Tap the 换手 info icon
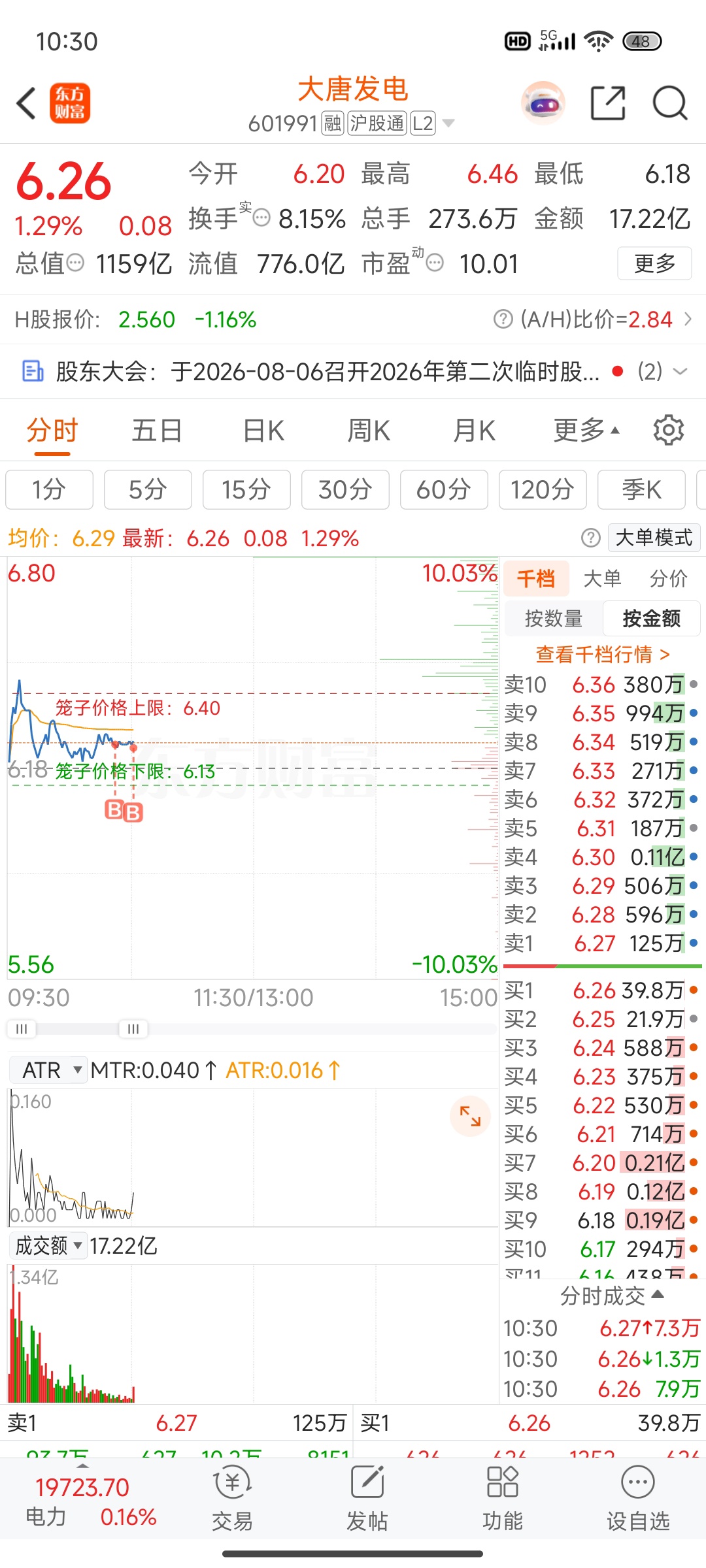The height and width of the screenshot is (1568, 706). (x=261, y=218)
